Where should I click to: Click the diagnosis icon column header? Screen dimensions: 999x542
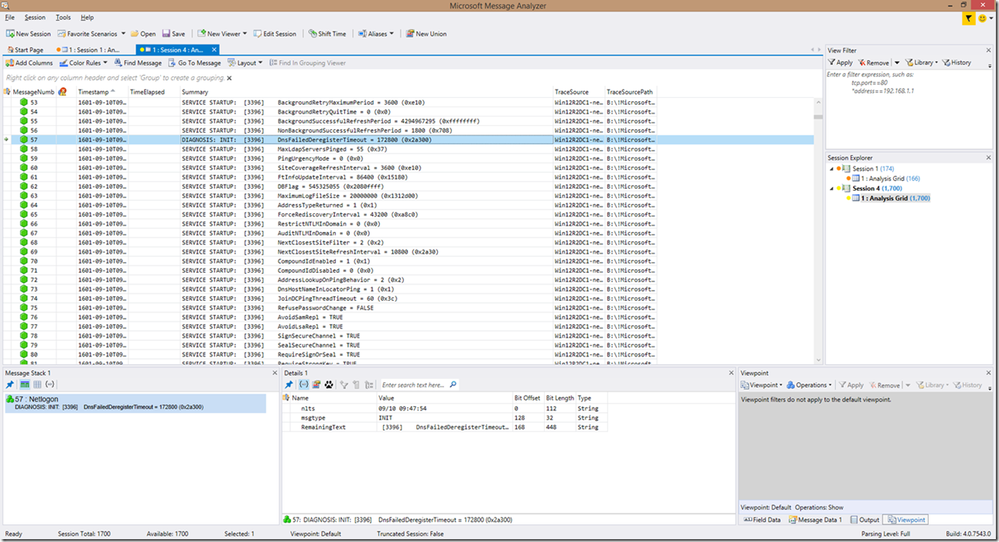[x=62, y=92]
